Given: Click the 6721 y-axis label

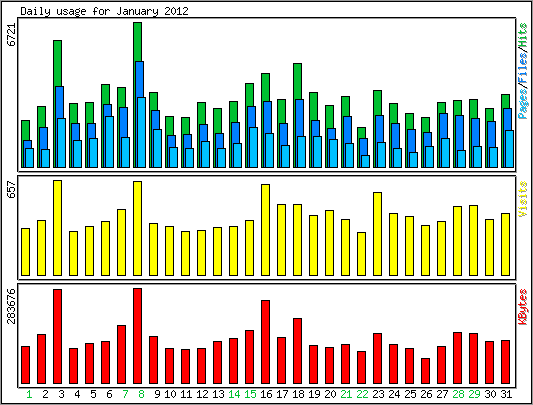Looking at the screenshot, I should tap(12, 35).
